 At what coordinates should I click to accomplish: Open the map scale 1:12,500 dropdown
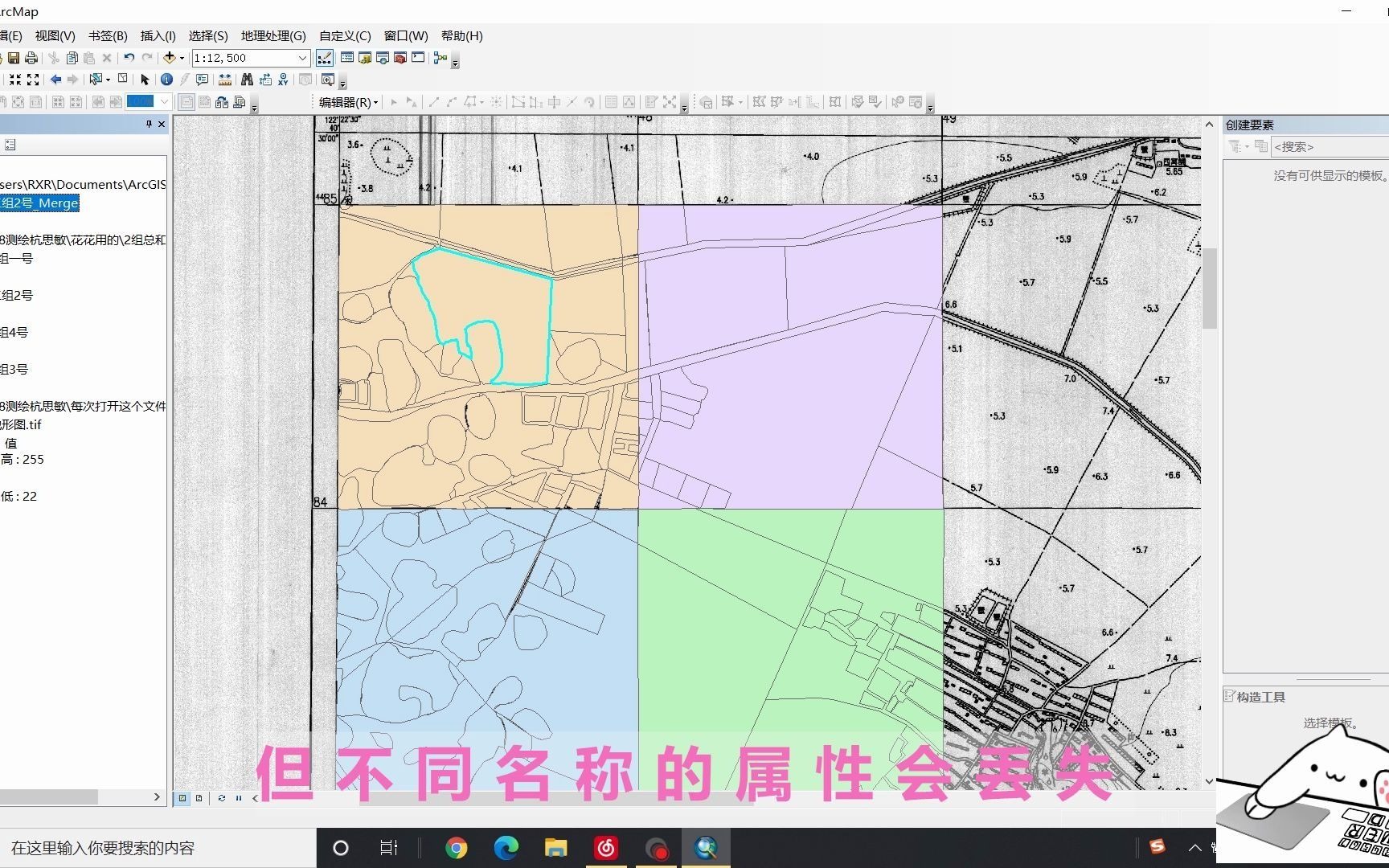coord(302,58)
